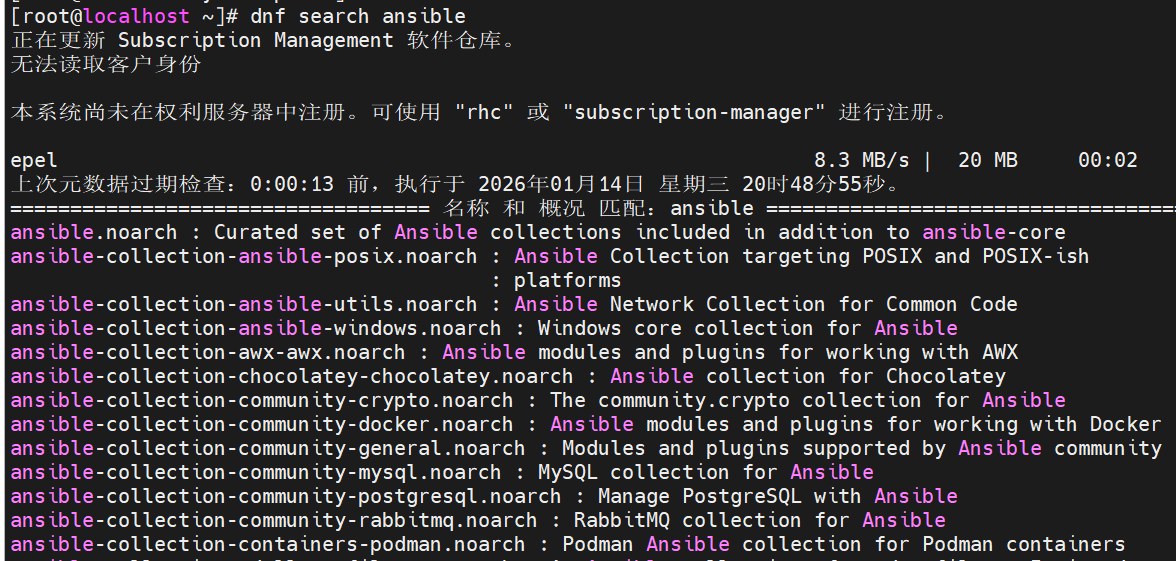
Task: Click the elapsed time '00:02'
Action: [x=1108, y=160]
